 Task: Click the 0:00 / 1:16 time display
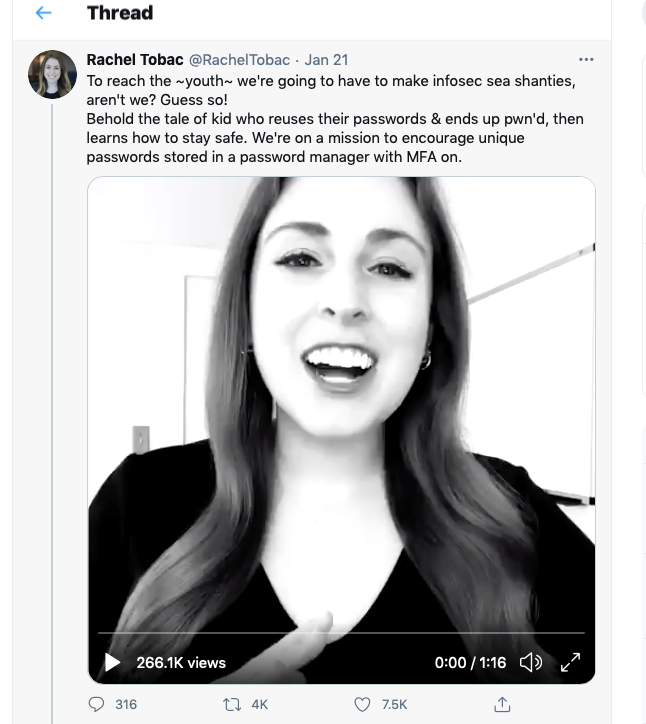470,662
